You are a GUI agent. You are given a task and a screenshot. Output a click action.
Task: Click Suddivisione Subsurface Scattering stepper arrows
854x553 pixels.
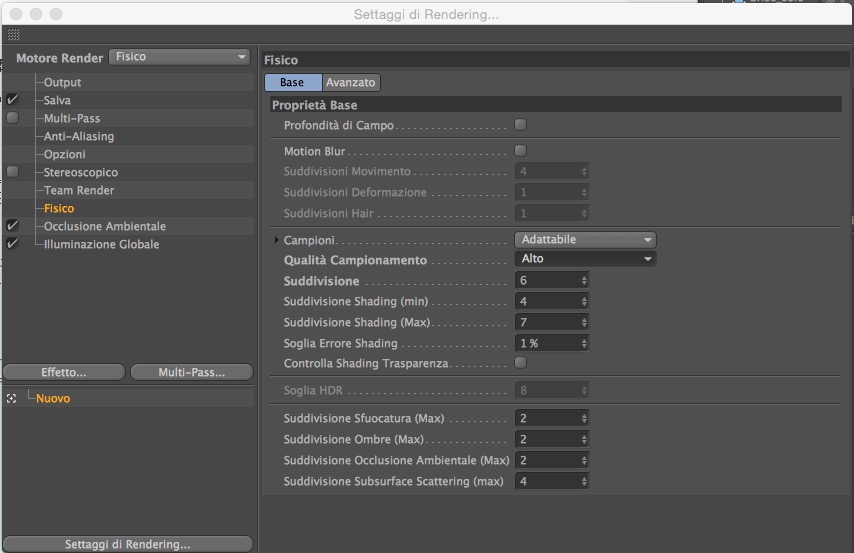pyautogui.click(x=584, y=482)
